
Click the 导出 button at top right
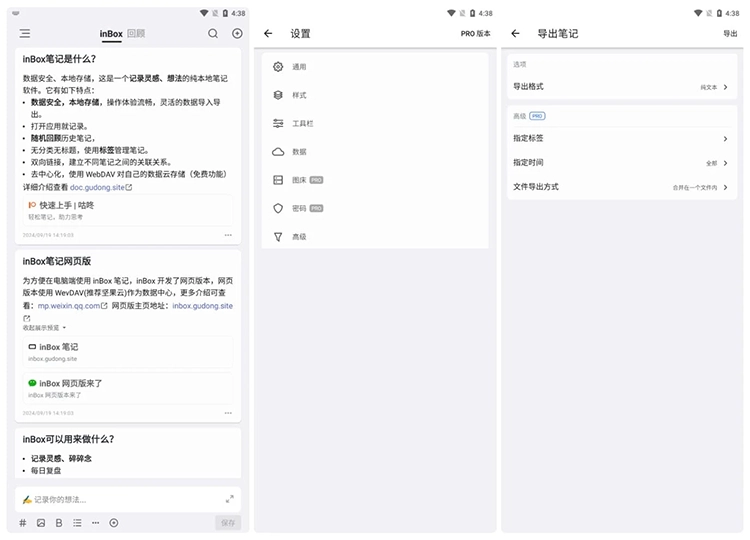730,33
